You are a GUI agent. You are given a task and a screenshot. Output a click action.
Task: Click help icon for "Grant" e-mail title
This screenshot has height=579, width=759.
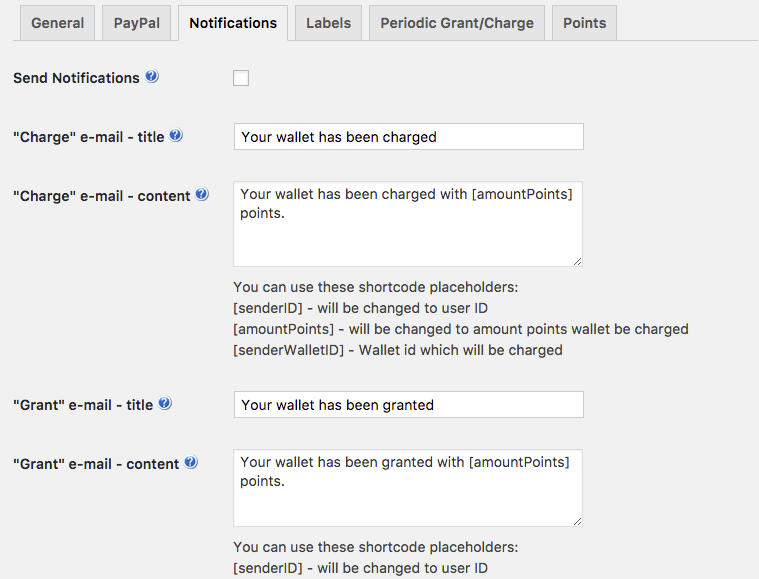click(x=165, y=404)
